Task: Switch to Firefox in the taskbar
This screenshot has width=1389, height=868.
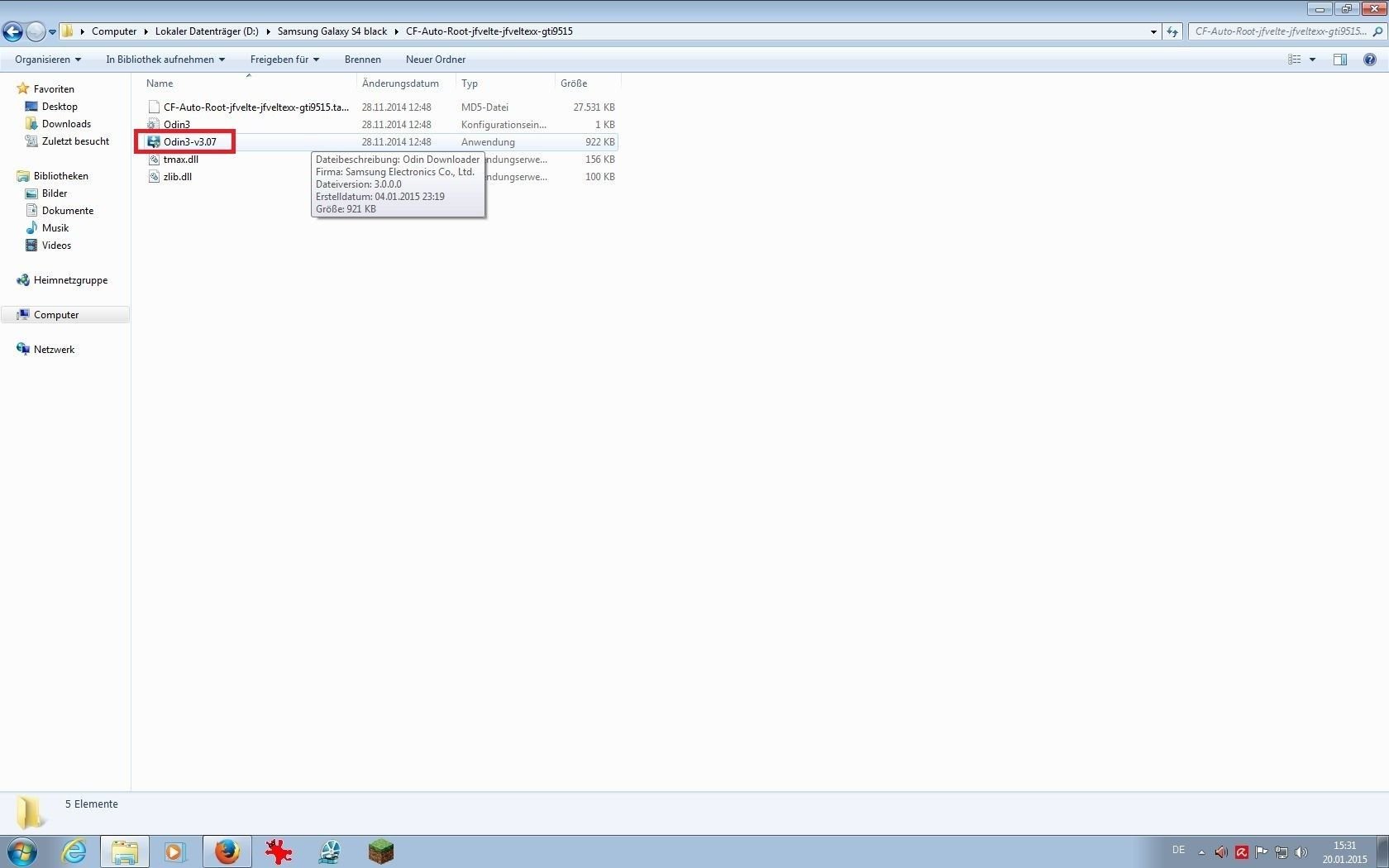Action: [227, 851]
